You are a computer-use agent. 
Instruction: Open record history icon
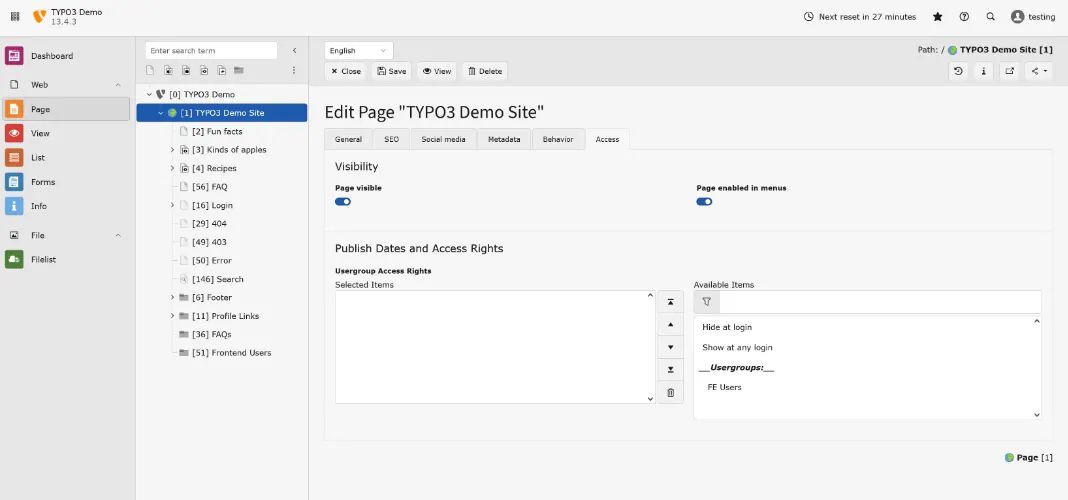tap(958, 71)
